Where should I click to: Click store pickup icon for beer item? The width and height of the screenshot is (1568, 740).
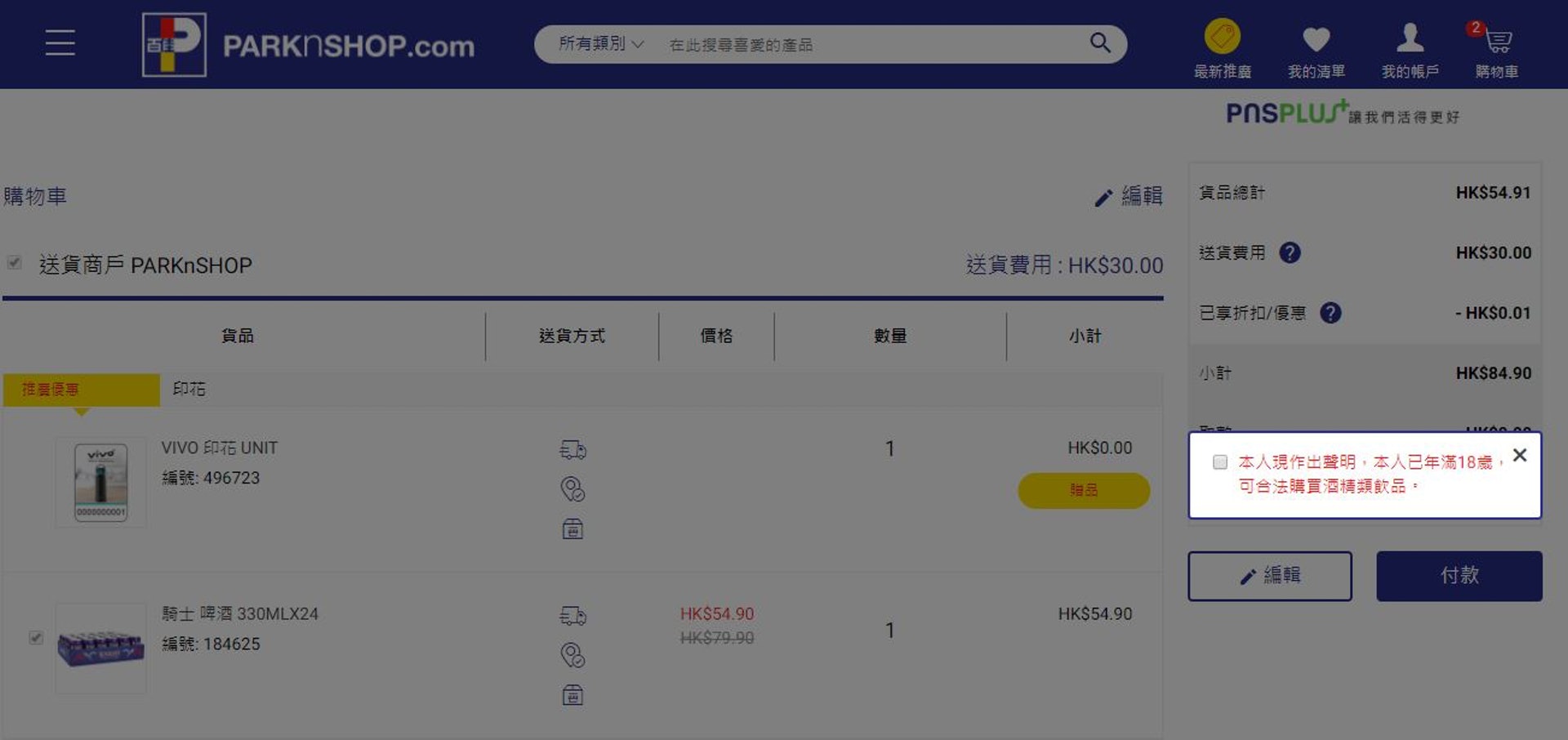tap(572, 695)
